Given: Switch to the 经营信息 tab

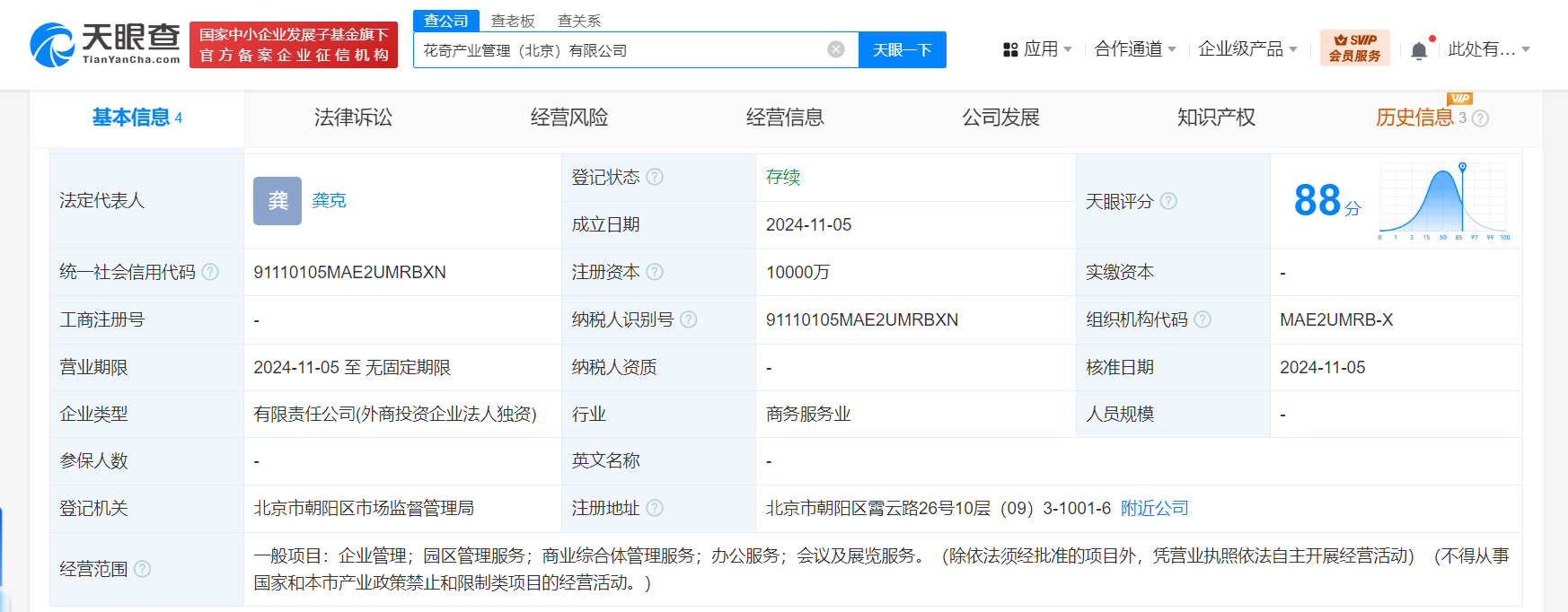Looking at the screenshot, I should [x=785, y=118].
